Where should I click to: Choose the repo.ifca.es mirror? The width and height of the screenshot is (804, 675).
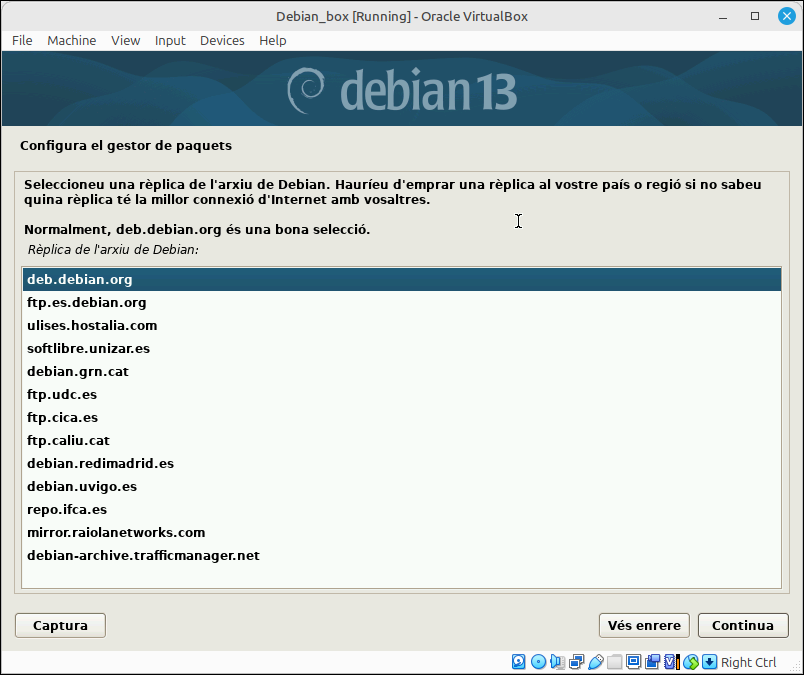(401, 510)
